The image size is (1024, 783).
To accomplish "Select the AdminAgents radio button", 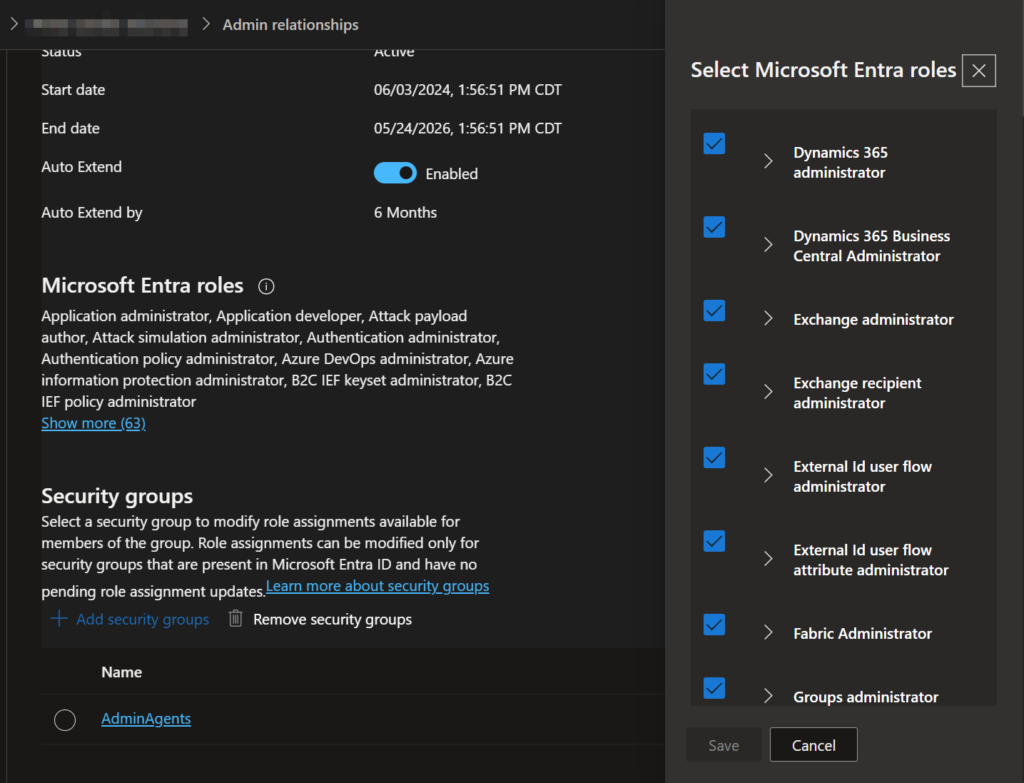I will 65,719.
